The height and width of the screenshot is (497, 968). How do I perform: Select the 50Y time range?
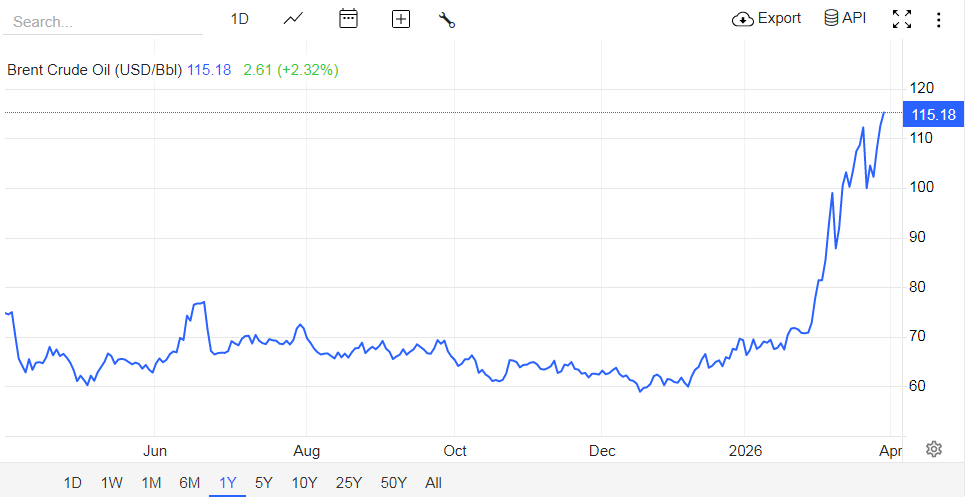(394, 482)
